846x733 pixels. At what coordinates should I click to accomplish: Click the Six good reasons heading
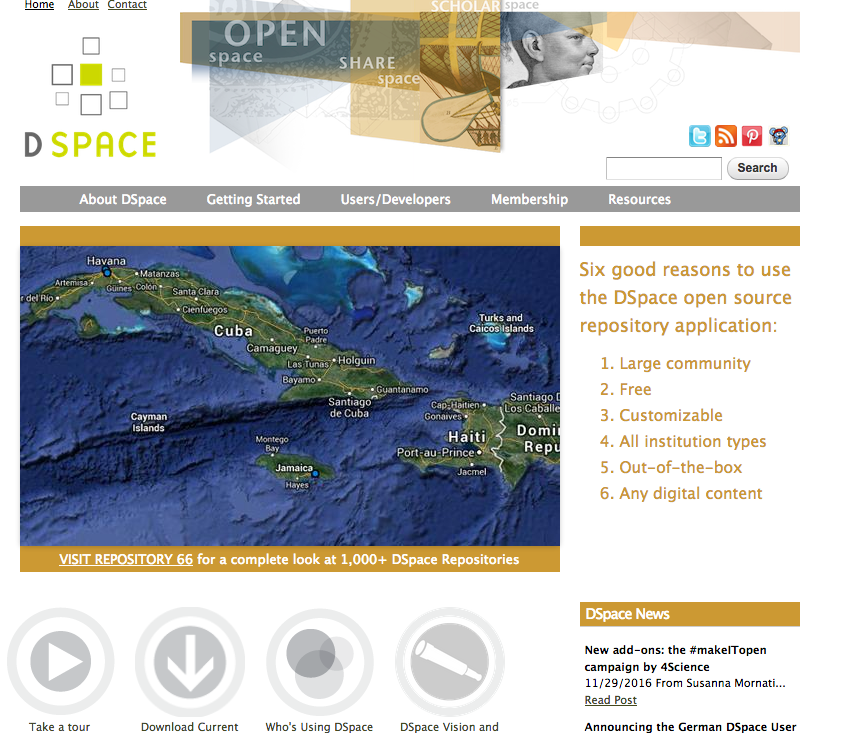[685, 298]
